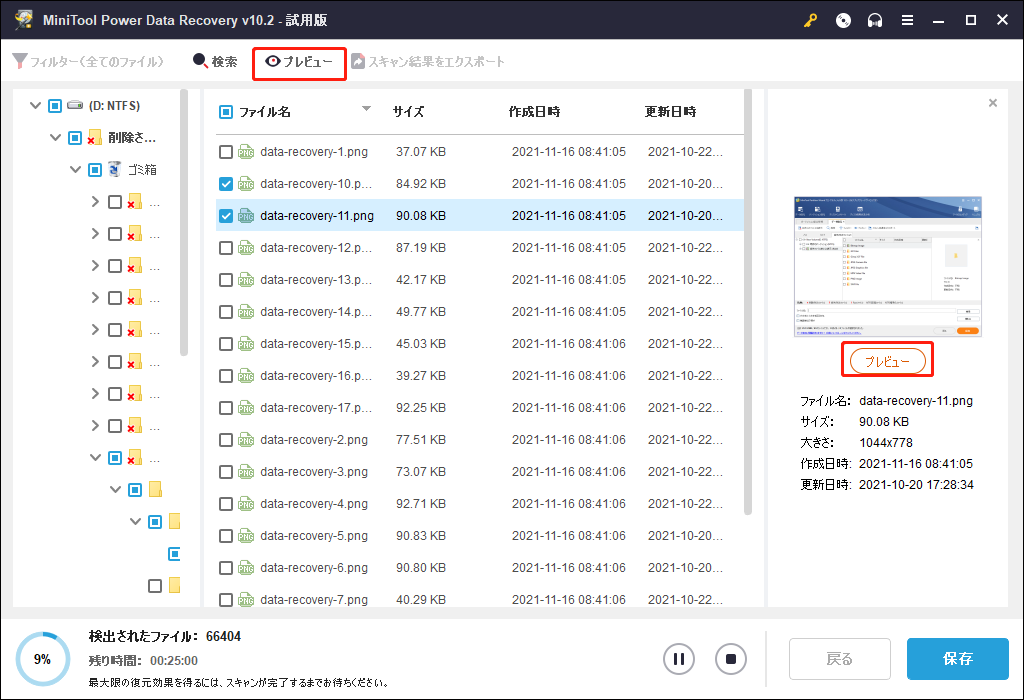Screen dimensions: 1024x700
Task: Toggle the select-all checkbox beside ファイル名
Action: [x=226, y=112]
